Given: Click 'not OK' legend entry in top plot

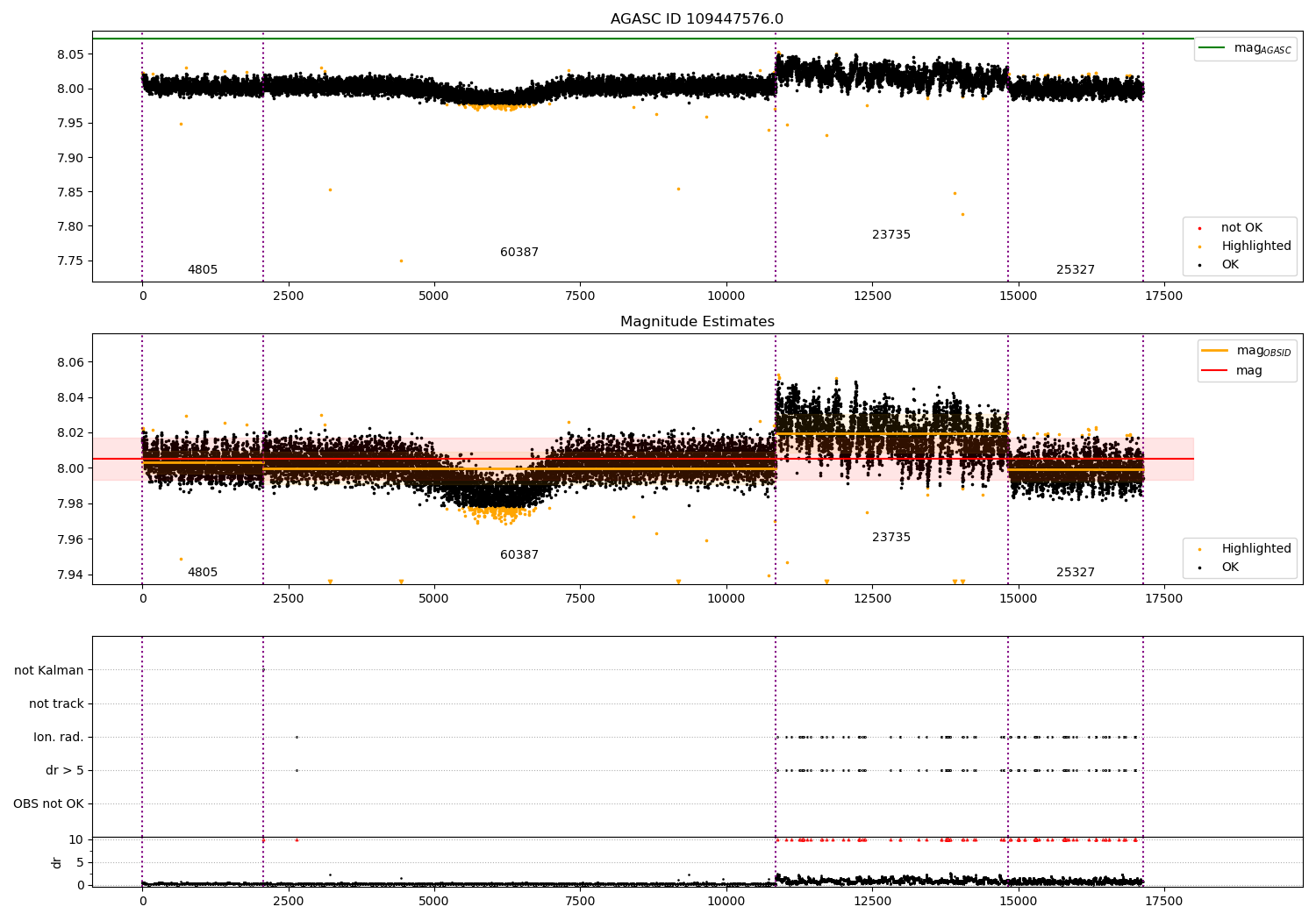Looking at the screenshot, I should tap(1232, 228).
